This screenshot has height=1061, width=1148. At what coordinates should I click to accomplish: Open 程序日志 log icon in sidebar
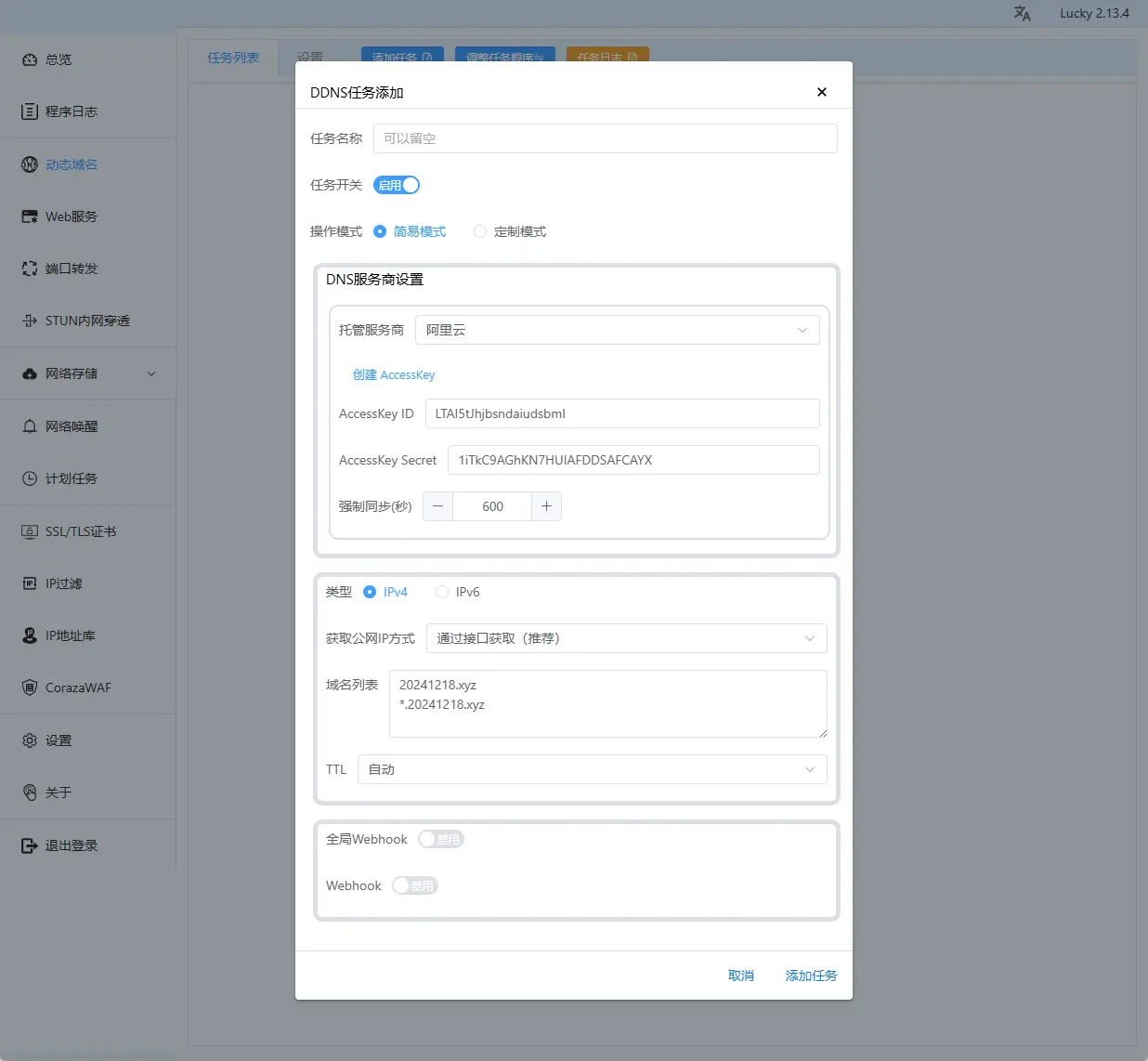tap(30, 111)
